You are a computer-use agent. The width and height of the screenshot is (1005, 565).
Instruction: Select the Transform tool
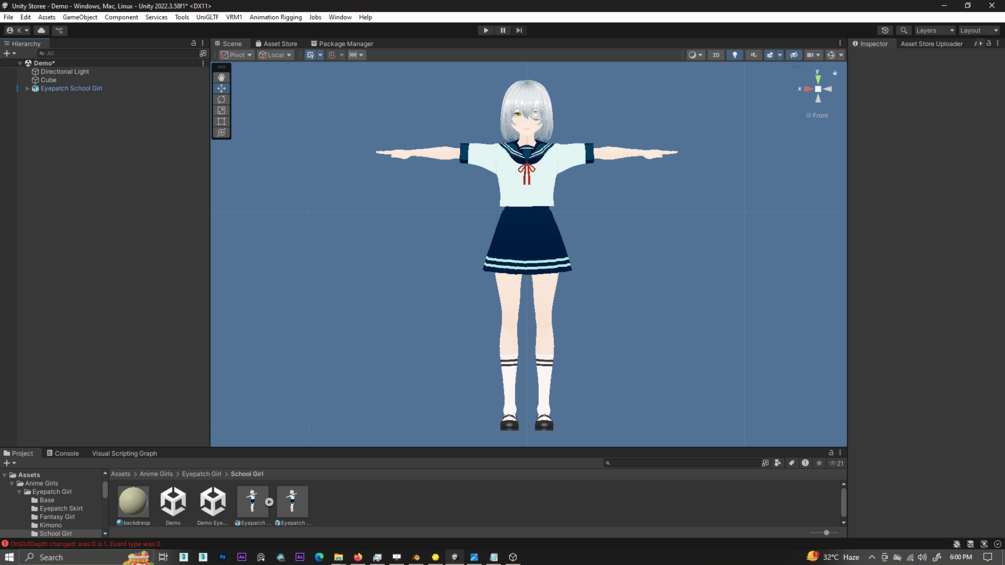pos(221,133)
